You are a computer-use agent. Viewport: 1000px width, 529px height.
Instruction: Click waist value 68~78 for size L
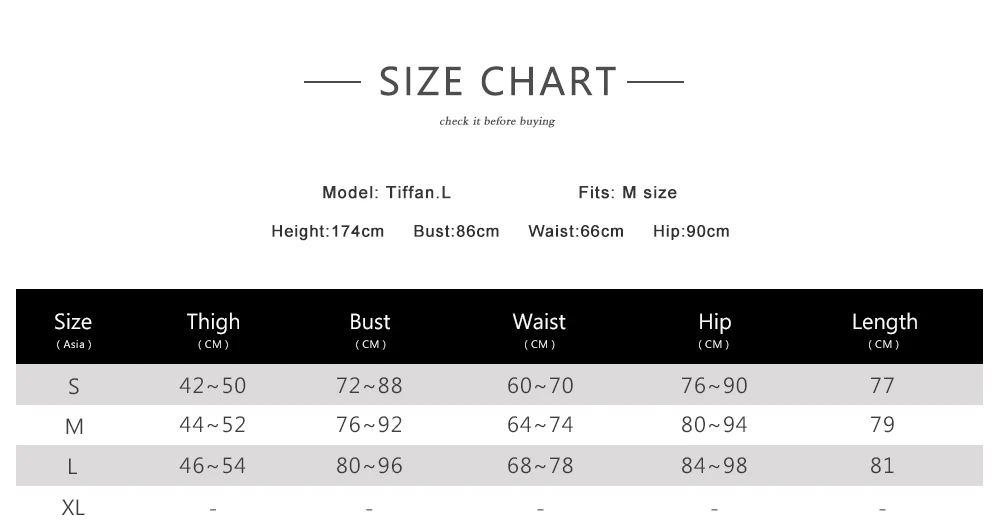tap(540, 466)
